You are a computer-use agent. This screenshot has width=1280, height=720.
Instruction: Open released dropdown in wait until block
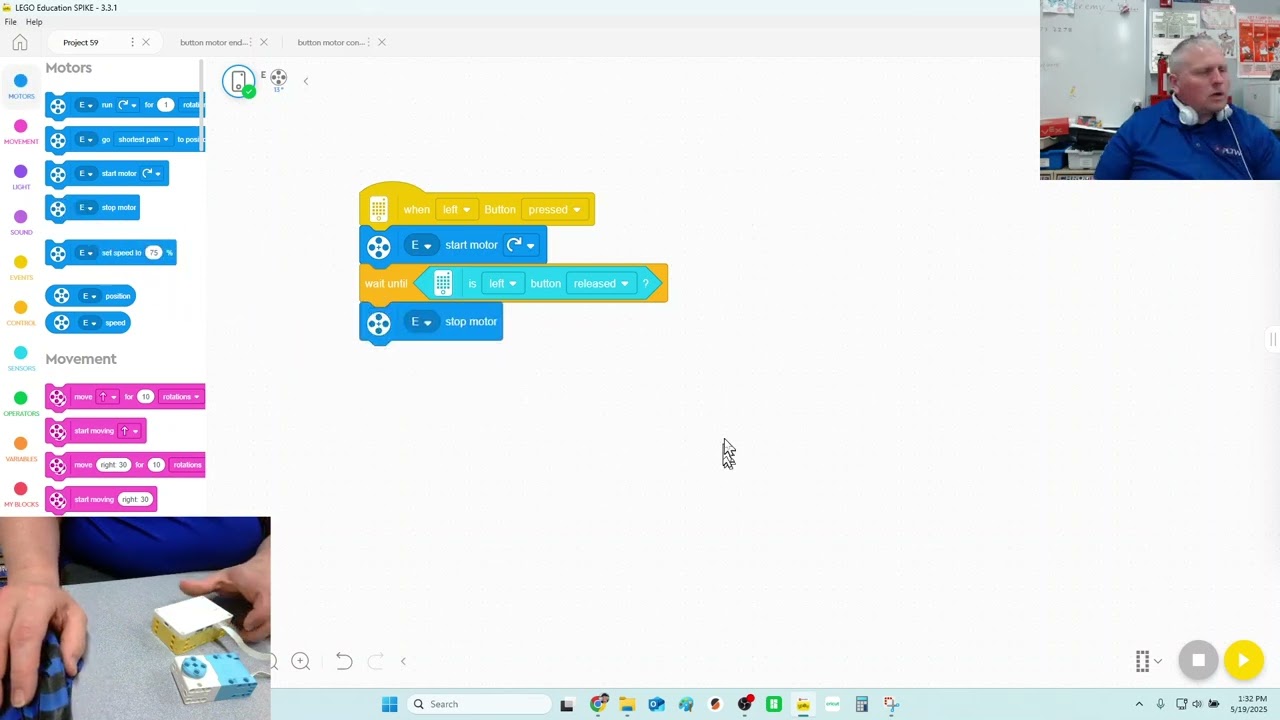pyautogui.click(x=601, y=283)
